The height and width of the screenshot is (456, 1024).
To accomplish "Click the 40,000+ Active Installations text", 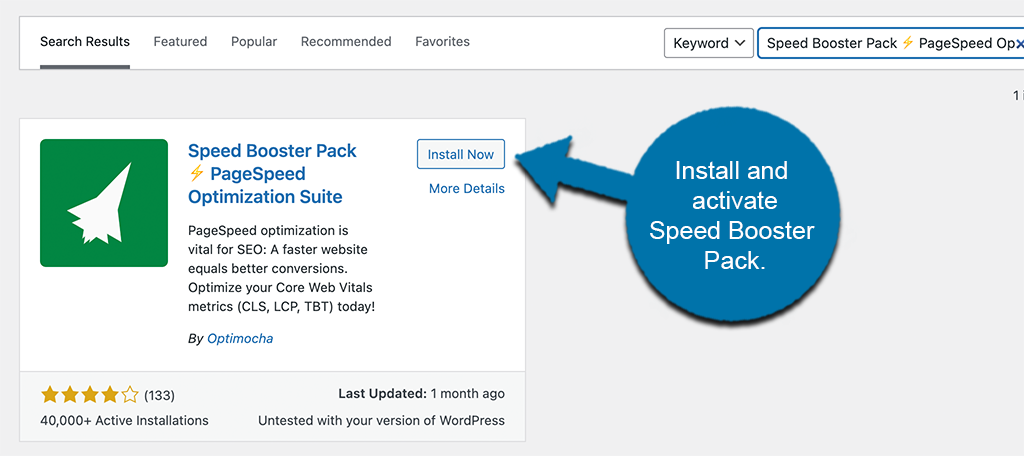I will [124, 421].
